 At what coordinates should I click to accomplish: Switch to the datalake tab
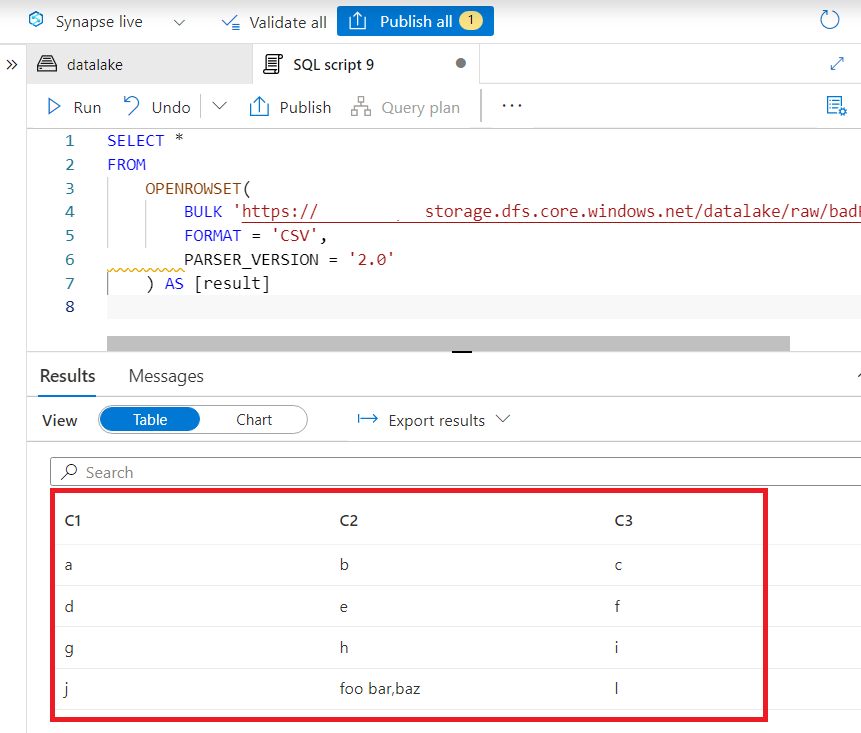pos(139,64)
